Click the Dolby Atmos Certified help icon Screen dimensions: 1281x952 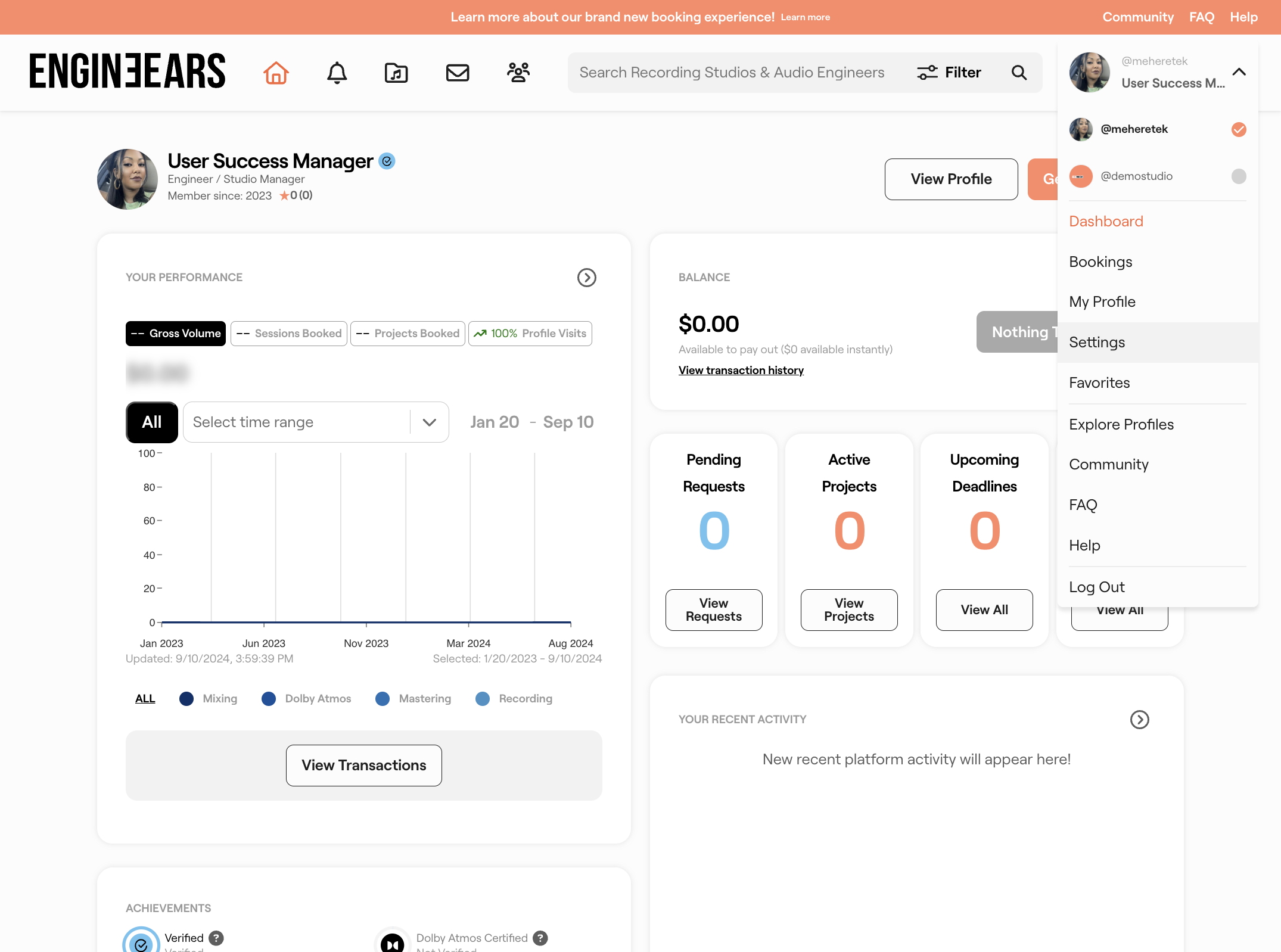pyautogui.click(x=540, y=938)
